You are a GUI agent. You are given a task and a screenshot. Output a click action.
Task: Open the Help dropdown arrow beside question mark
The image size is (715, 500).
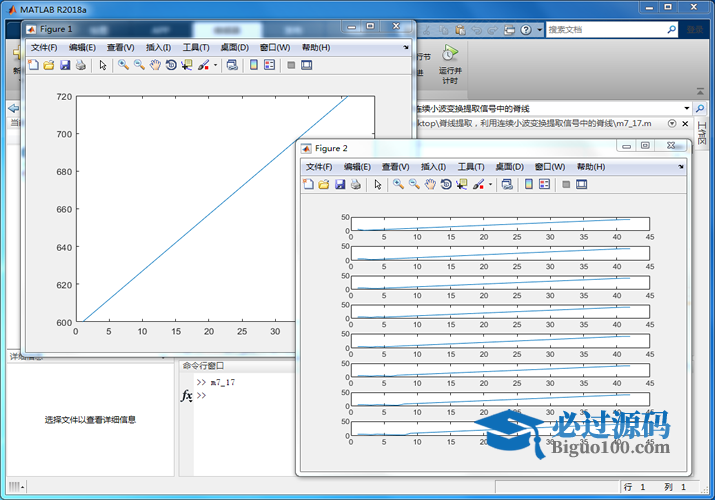click(539, 30)
